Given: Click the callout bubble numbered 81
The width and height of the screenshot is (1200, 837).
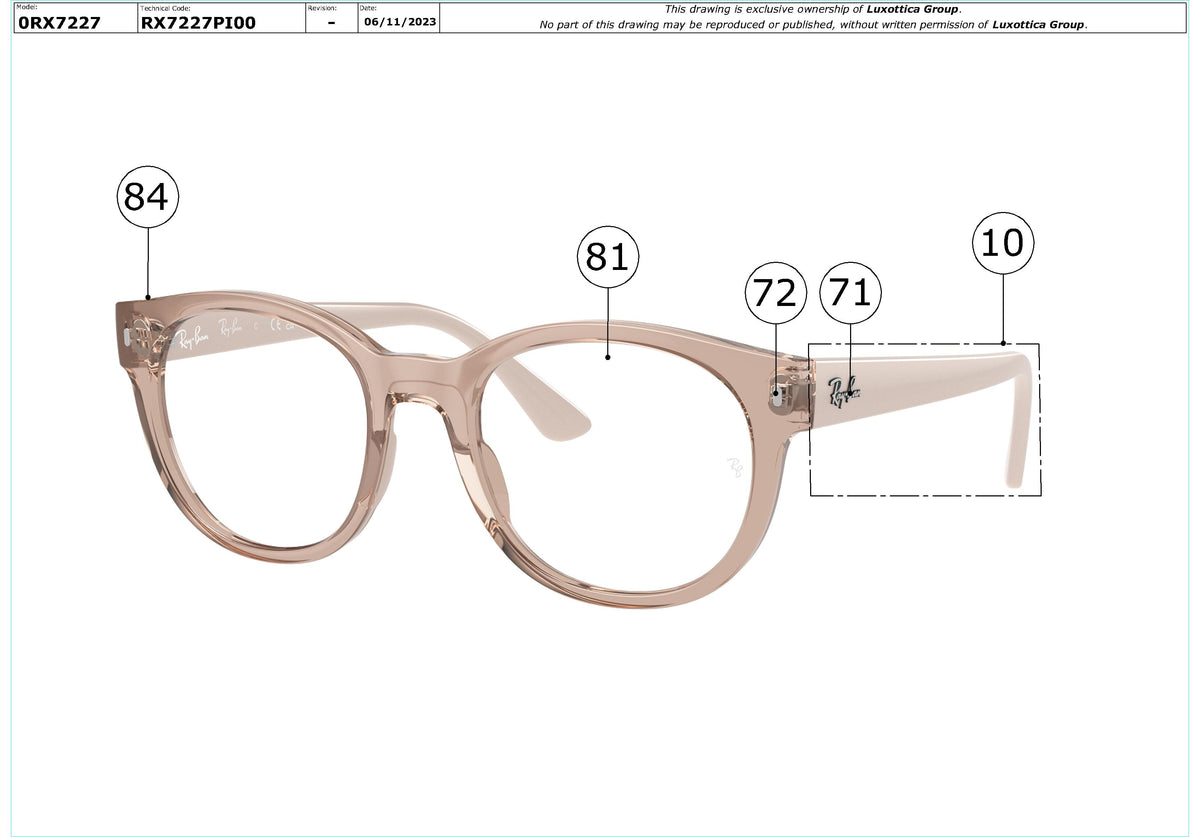Looking at the screenshot, I should (607, 257).
